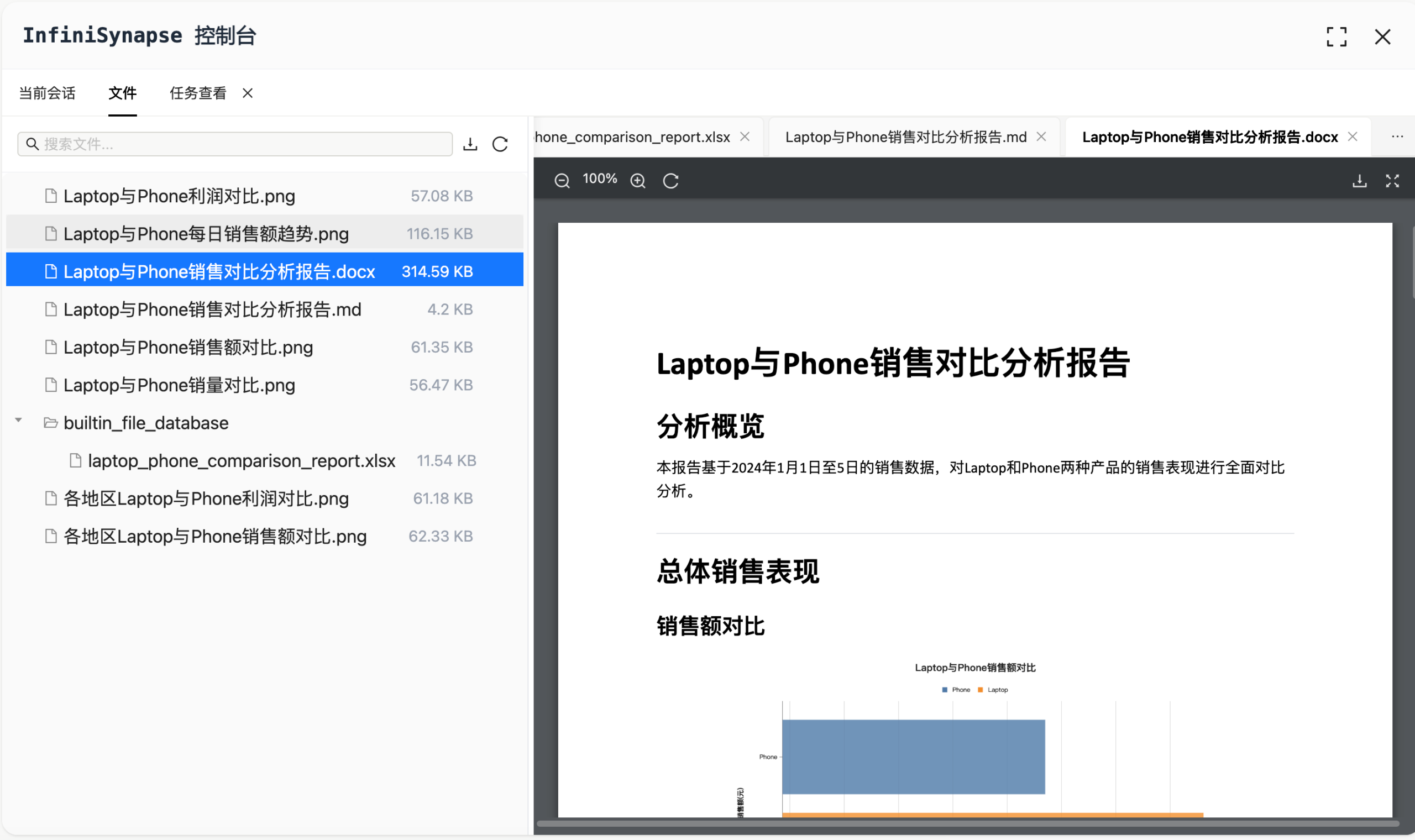Viewport: 1415px width, 840px height.
Task: Click the download files icon beside search box
Action: pyautogui.click(x=470, y=144)
